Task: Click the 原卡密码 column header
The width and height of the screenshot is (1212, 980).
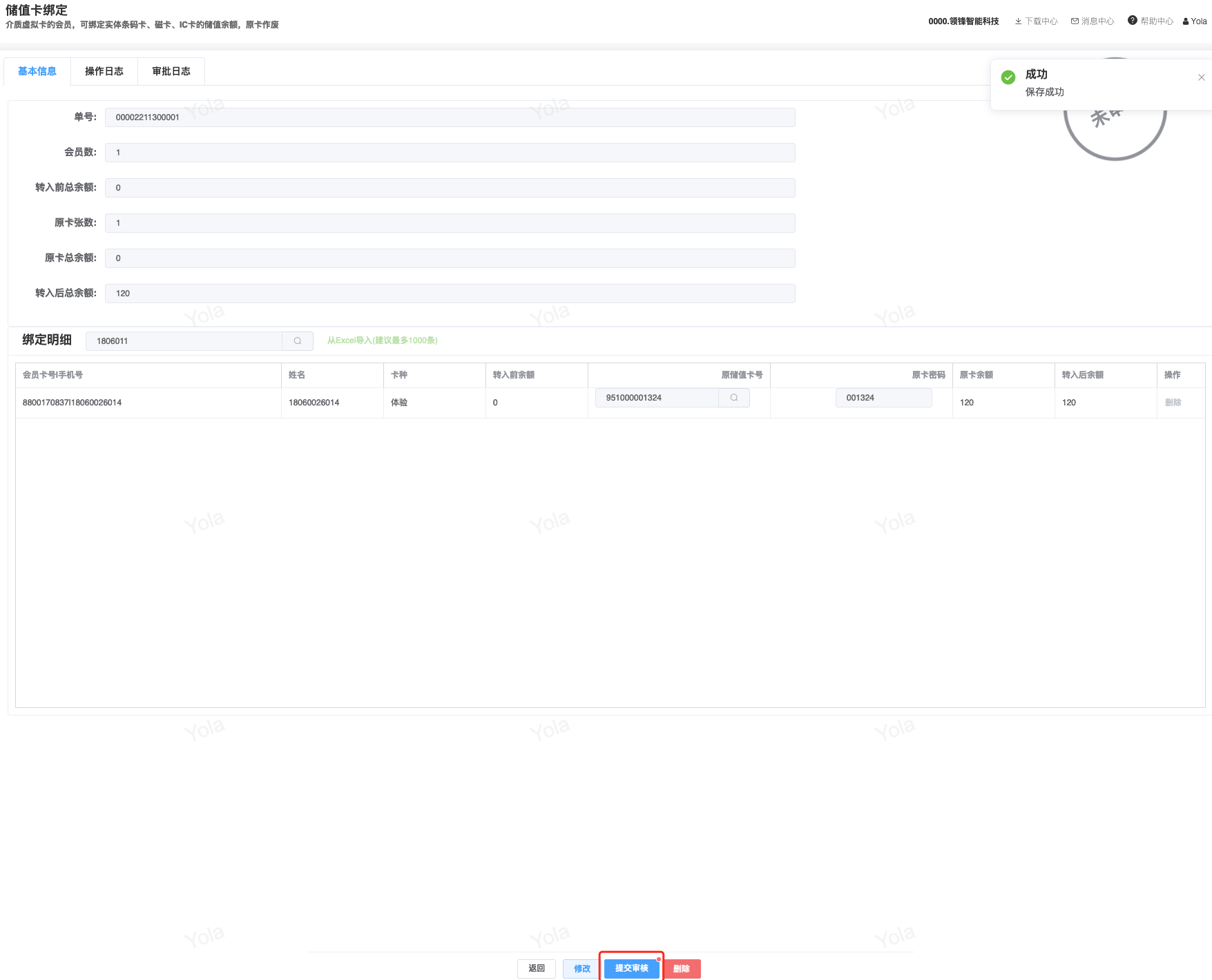Action: click(929, 375)
